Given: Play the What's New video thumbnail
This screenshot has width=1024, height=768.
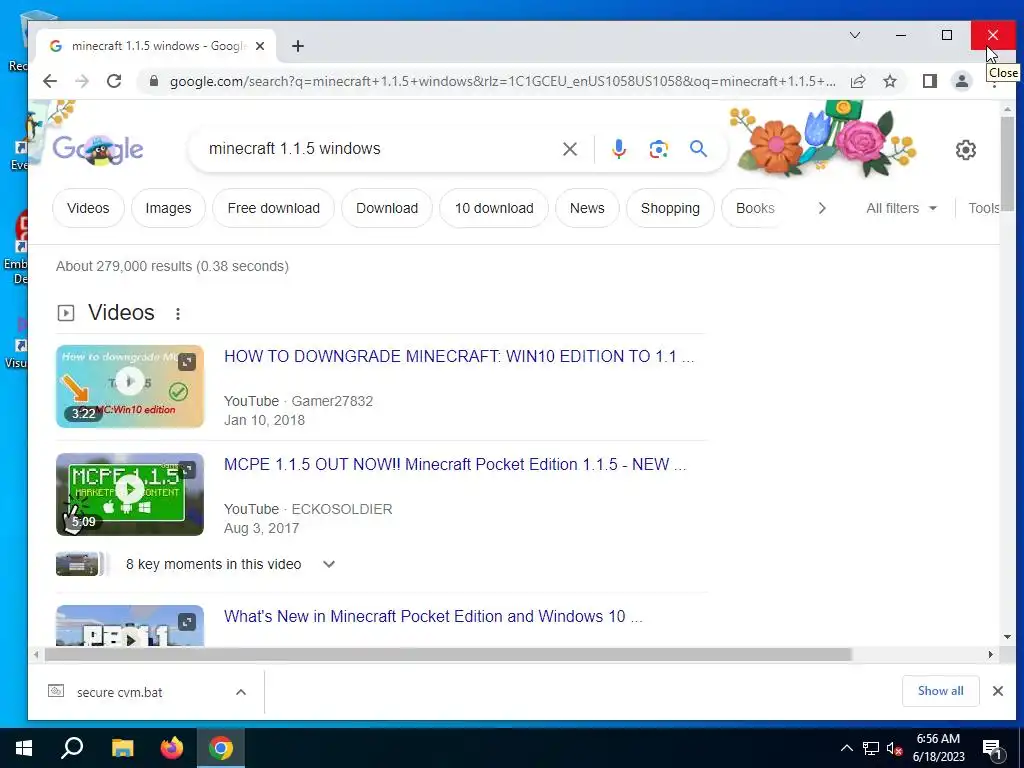Looking at the screenshot, I should click(x=130, y=626).
